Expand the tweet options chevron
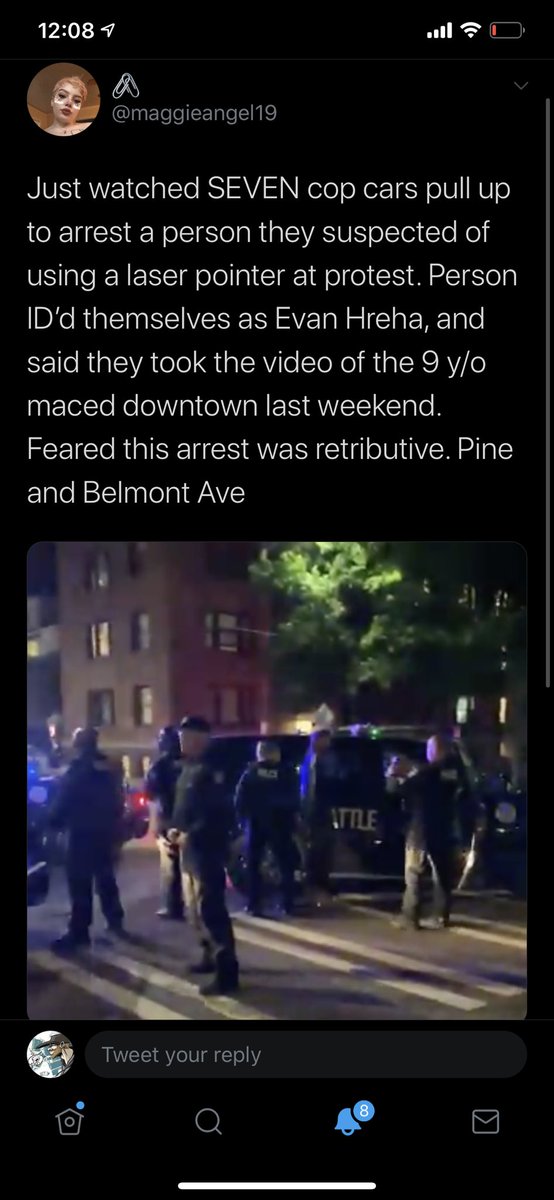Viewport: 554px width, 1200px height. click(x=520, y=87)
